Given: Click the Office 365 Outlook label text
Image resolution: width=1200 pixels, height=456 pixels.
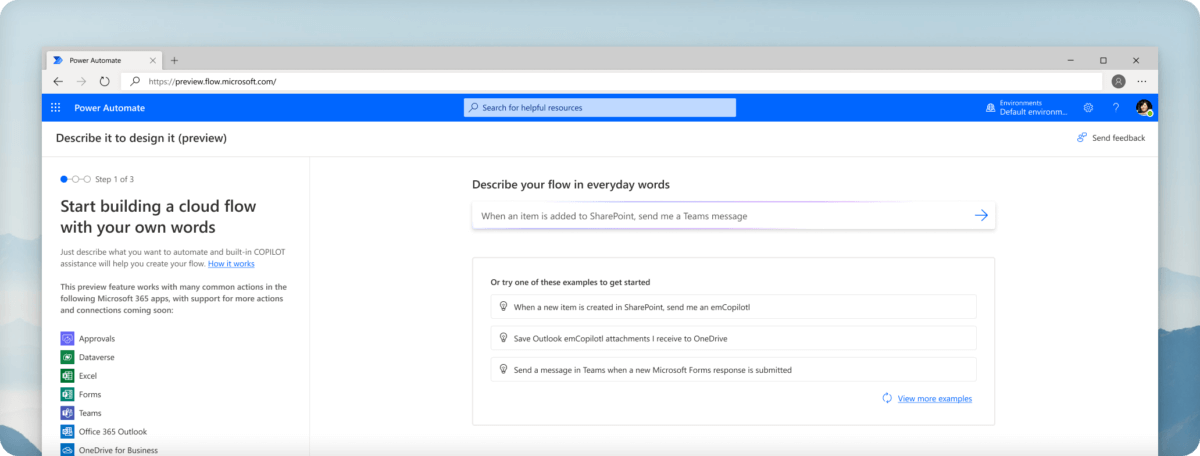Looking at the screenshot, I should point(113,431).
